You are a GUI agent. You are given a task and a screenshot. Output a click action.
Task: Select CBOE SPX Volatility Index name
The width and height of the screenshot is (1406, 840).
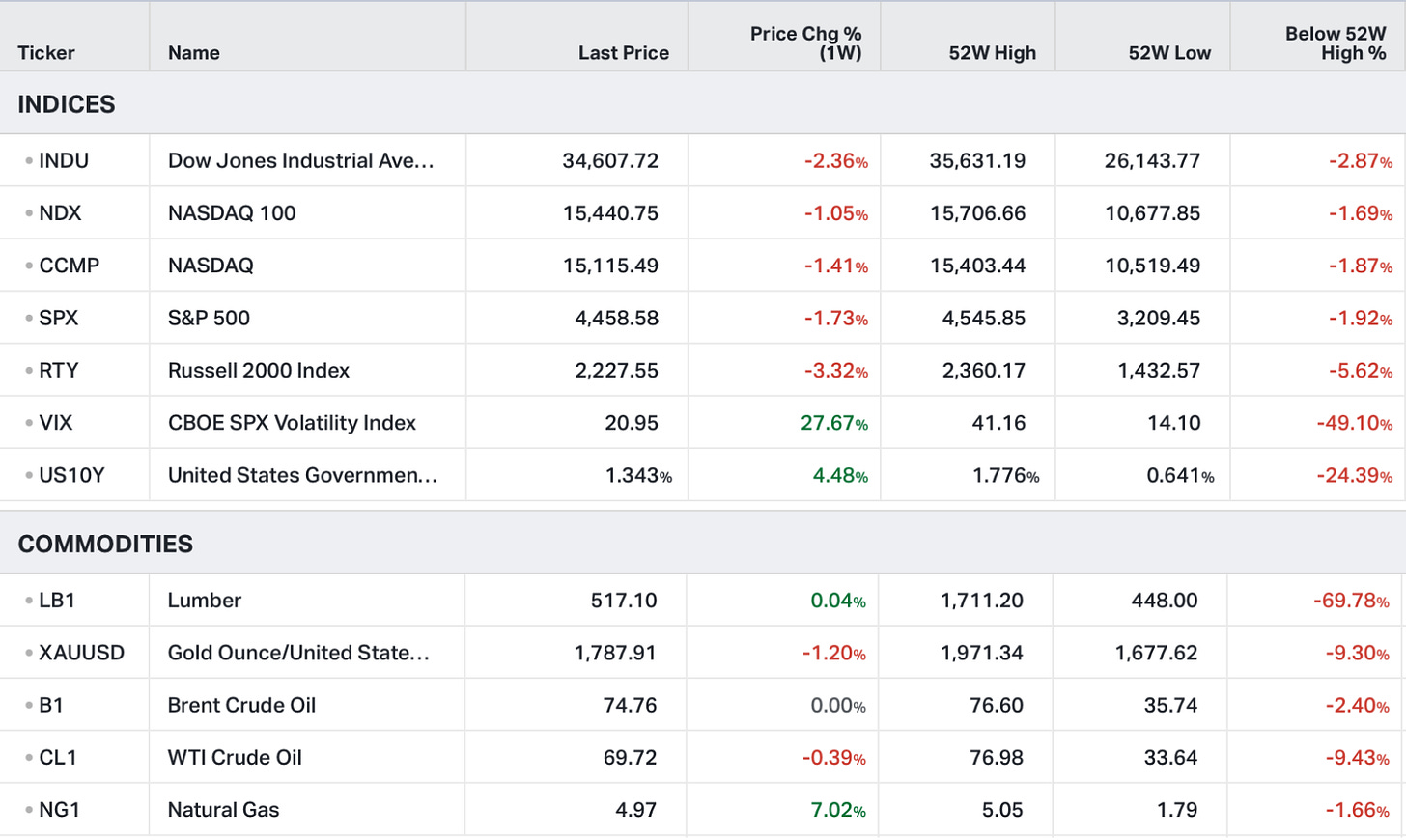tap(292, 423)
